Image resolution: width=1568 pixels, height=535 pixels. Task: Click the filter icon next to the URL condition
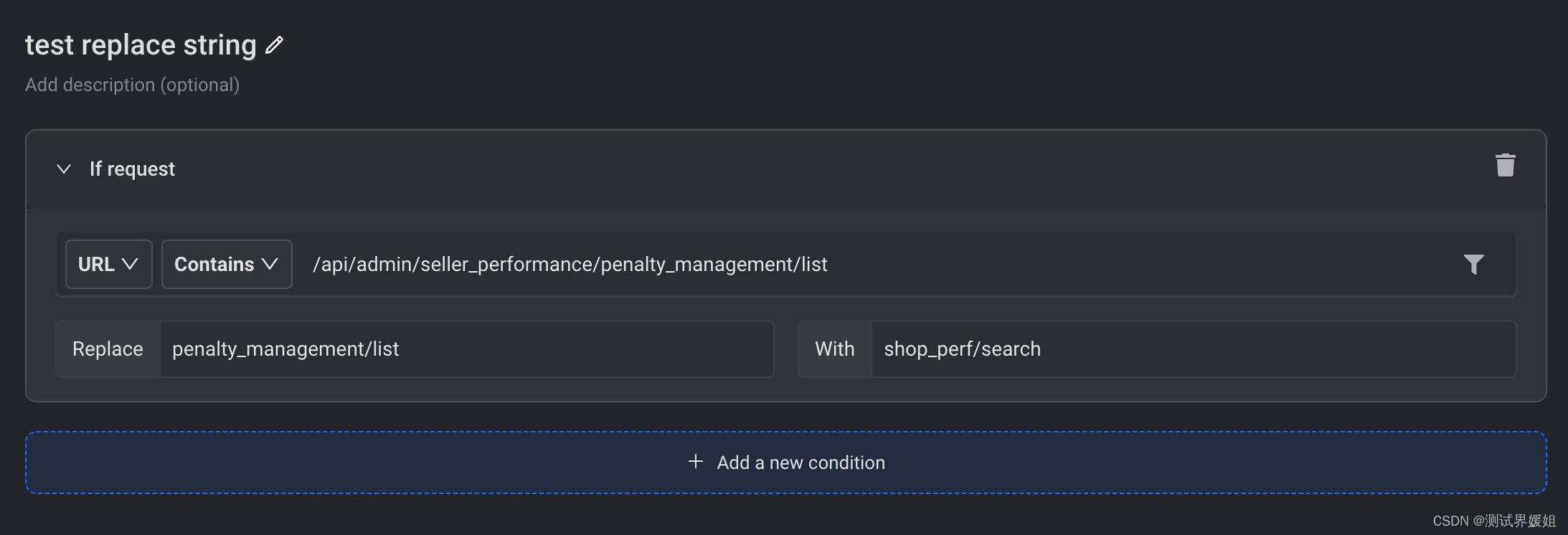point(1474,264)
